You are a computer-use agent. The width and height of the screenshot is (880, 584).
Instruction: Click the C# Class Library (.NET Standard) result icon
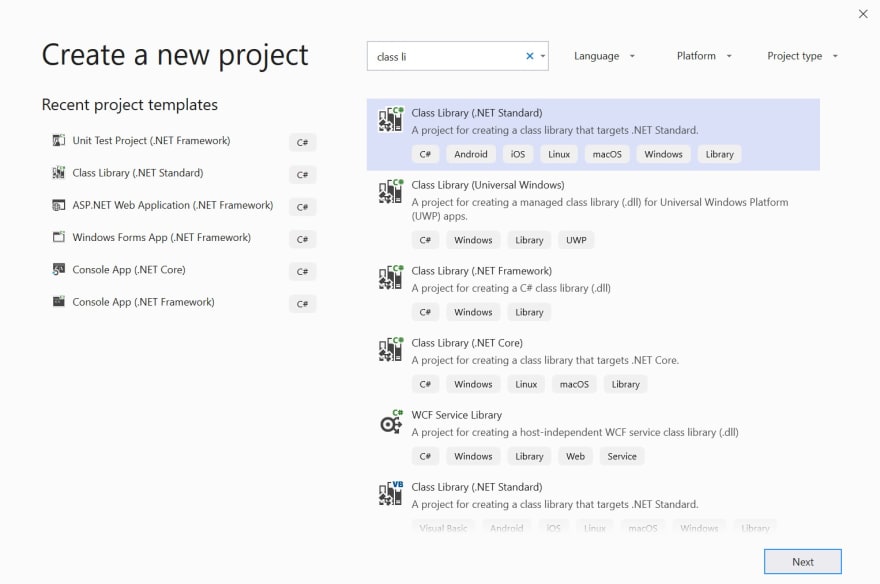click(391, 119)
